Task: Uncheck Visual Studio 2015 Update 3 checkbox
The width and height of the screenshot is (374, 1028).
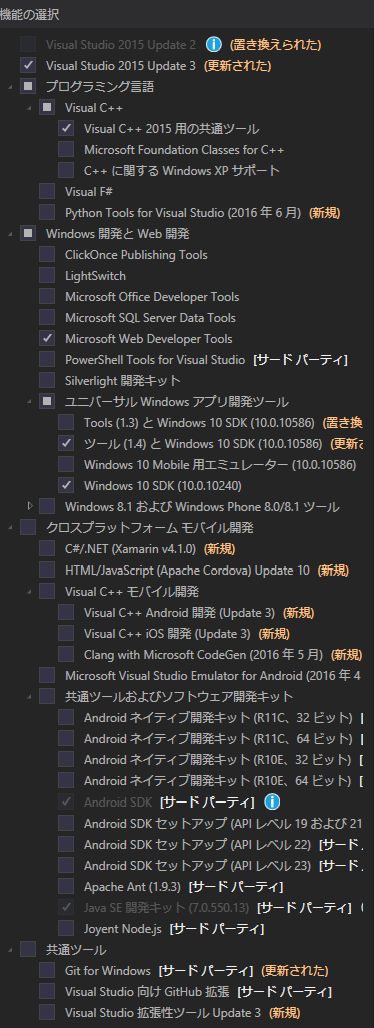Action: click(28, 66)
